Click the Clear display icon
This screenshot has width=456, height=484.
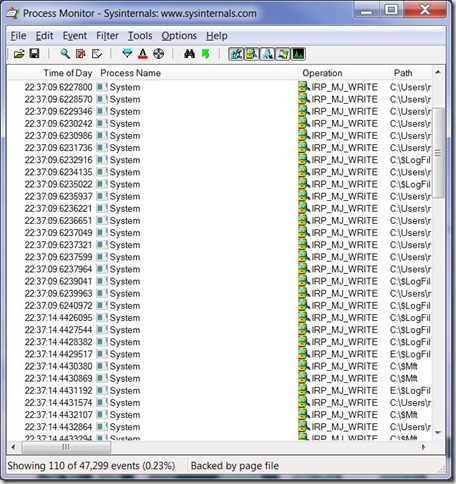point(97,54)
